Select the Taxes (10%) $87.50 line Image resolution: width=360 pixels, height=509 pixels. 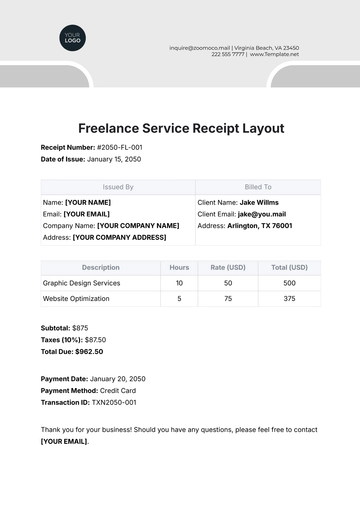coord(73,340)
